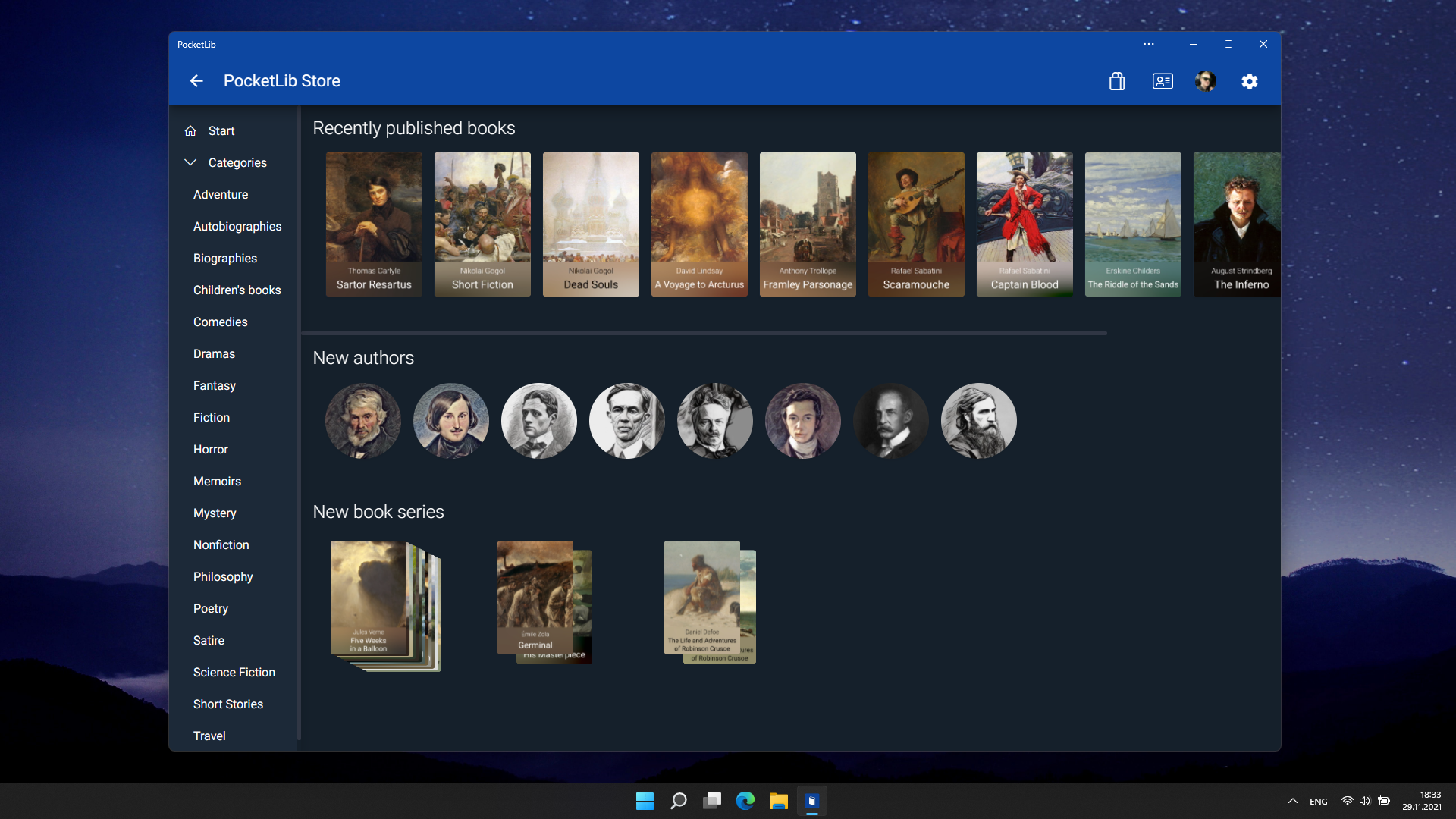Select the Adventure category
This screenshot has height=819, width=1456.
coord(220,194)
